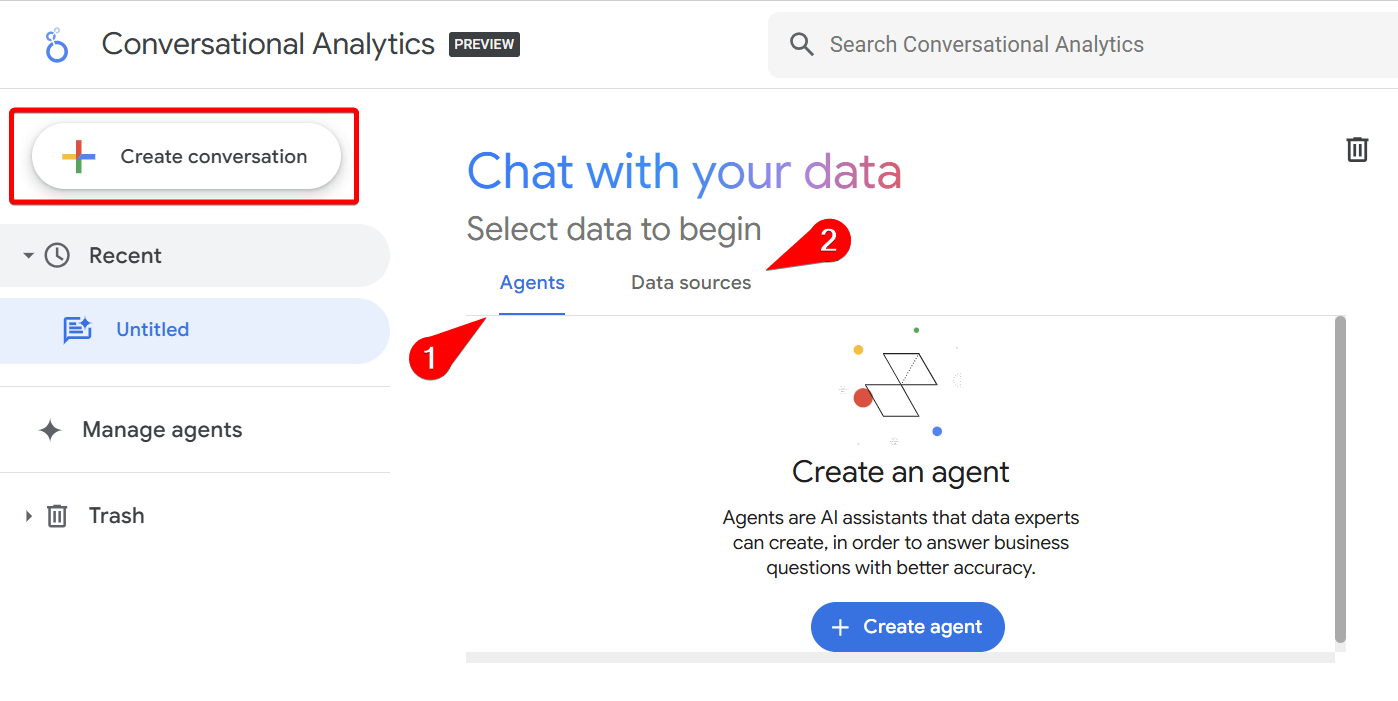This screenshot has height=701, width=1398.
Task: Click the vertical scrollbar of agents panel
Action: pos(1340,480)
